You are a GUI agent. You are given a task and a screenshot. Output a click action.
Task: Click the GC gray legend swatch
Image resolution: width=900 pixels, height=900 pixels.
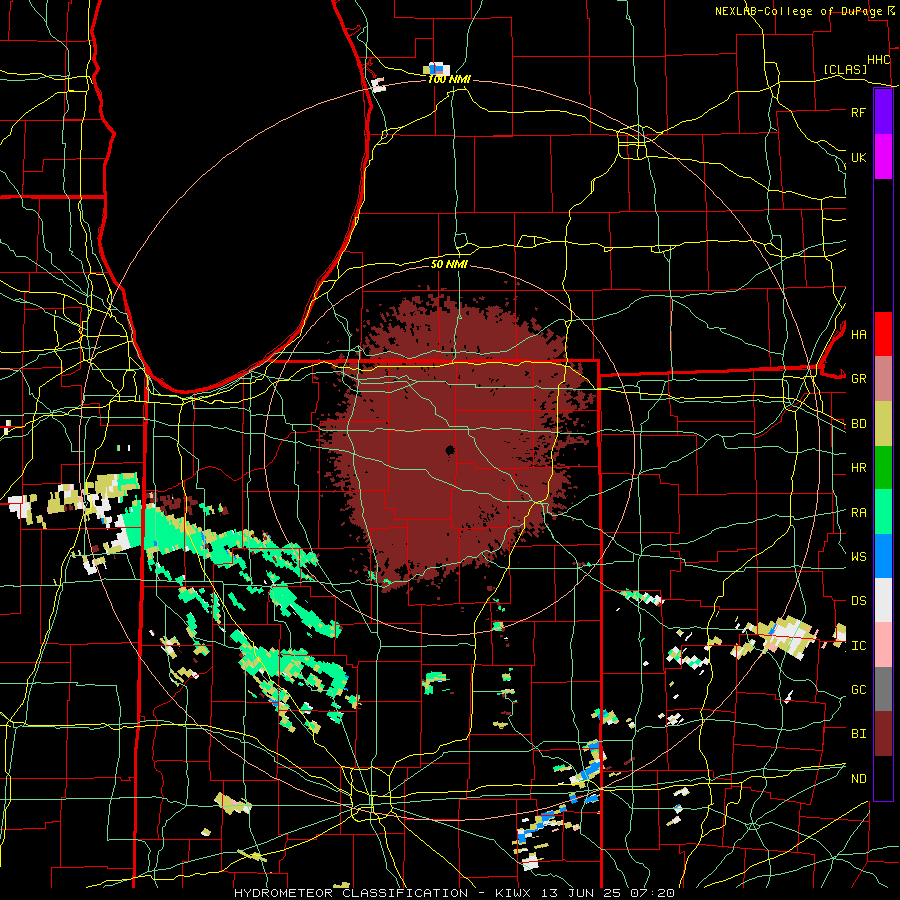pos(883,689)
